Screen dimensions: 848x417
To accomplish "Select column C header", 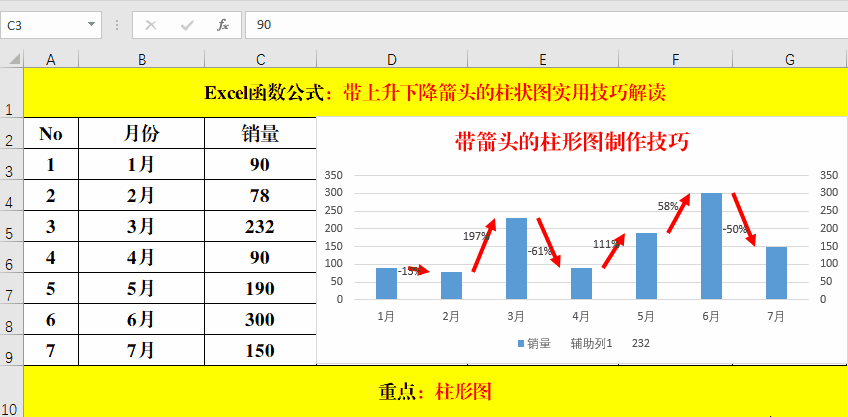I will (x=261, y=59).
